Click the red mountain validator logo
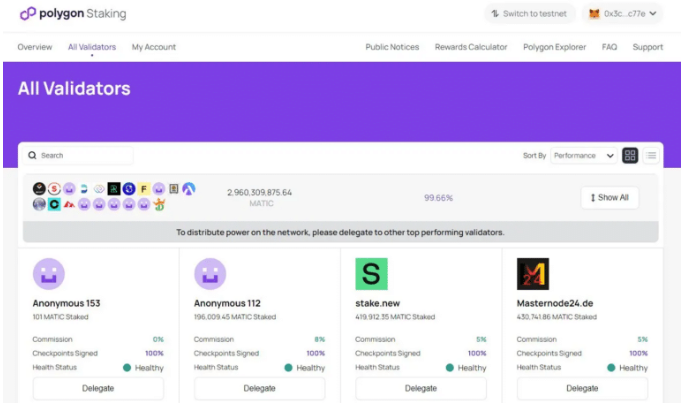Screen dimensions: 696x403 click(69, 204)
